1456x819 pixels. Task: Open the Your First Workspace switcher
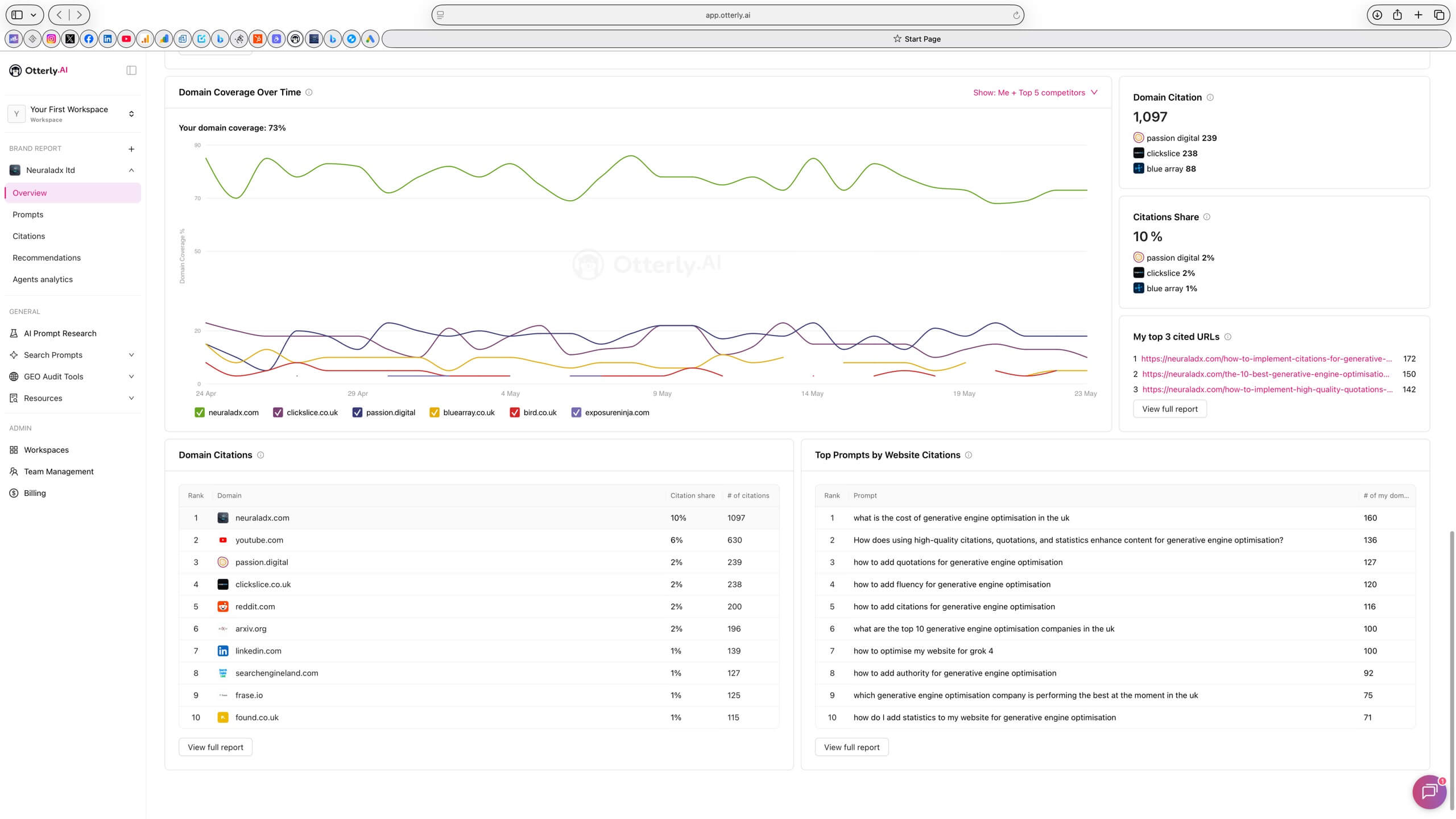[x=73, y=114]
